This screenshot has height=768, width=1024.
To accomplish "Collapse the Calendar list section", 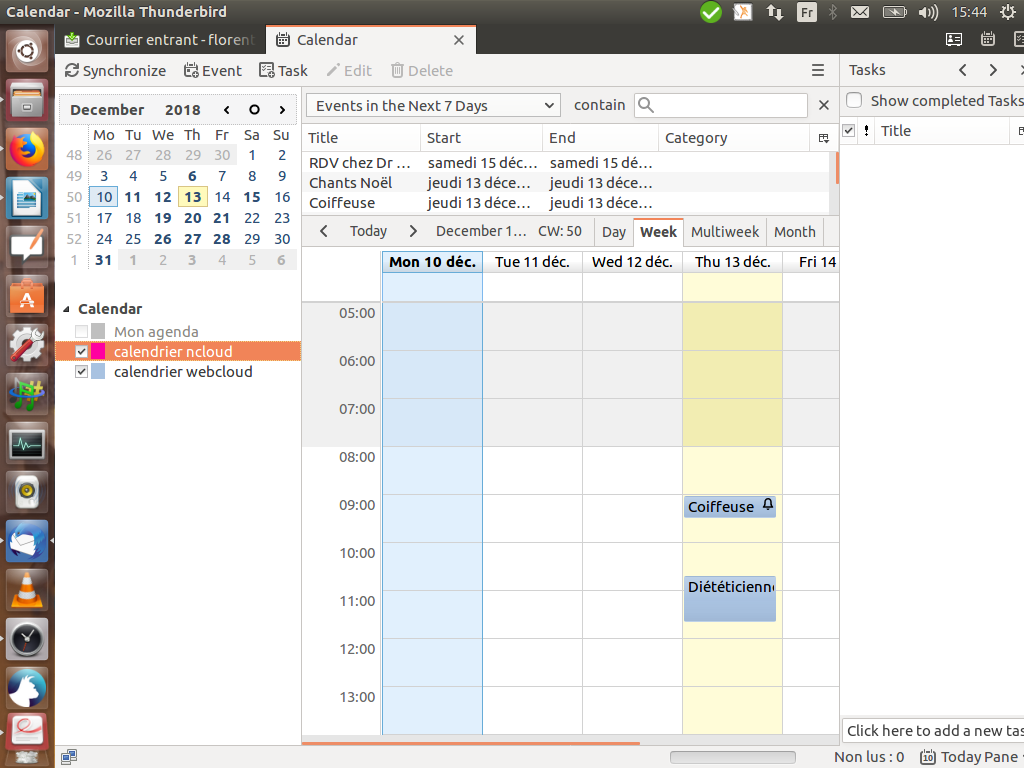I will (x=67, y=310).
